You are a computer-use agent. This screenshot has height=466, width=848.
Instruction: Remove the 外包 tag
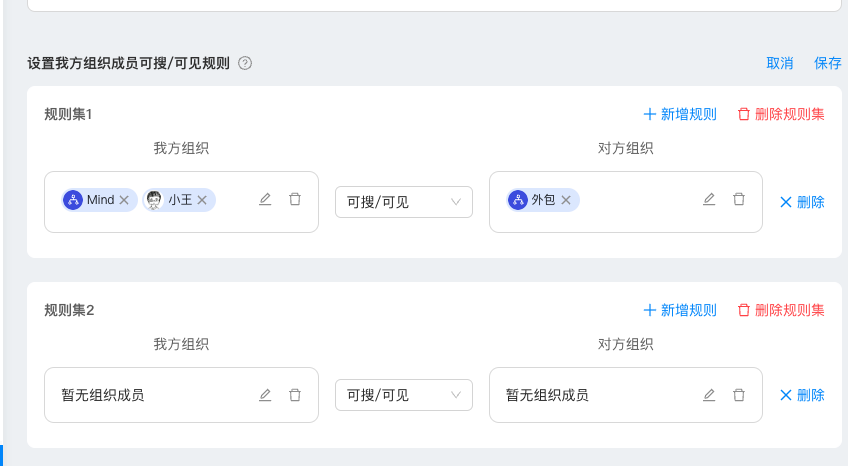pyautogui.click(x=566, y=200)
